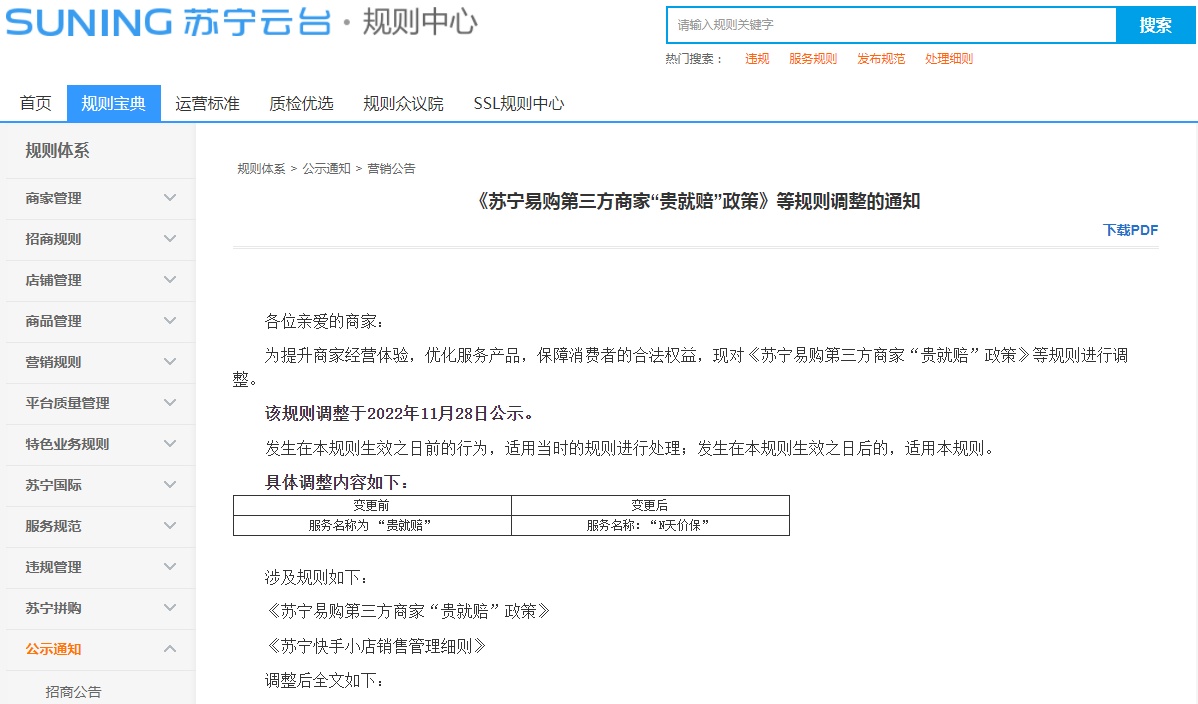1198x704 pixels.
Task: Expand the 苏宁国际 chevron
Action: point(170,485)
